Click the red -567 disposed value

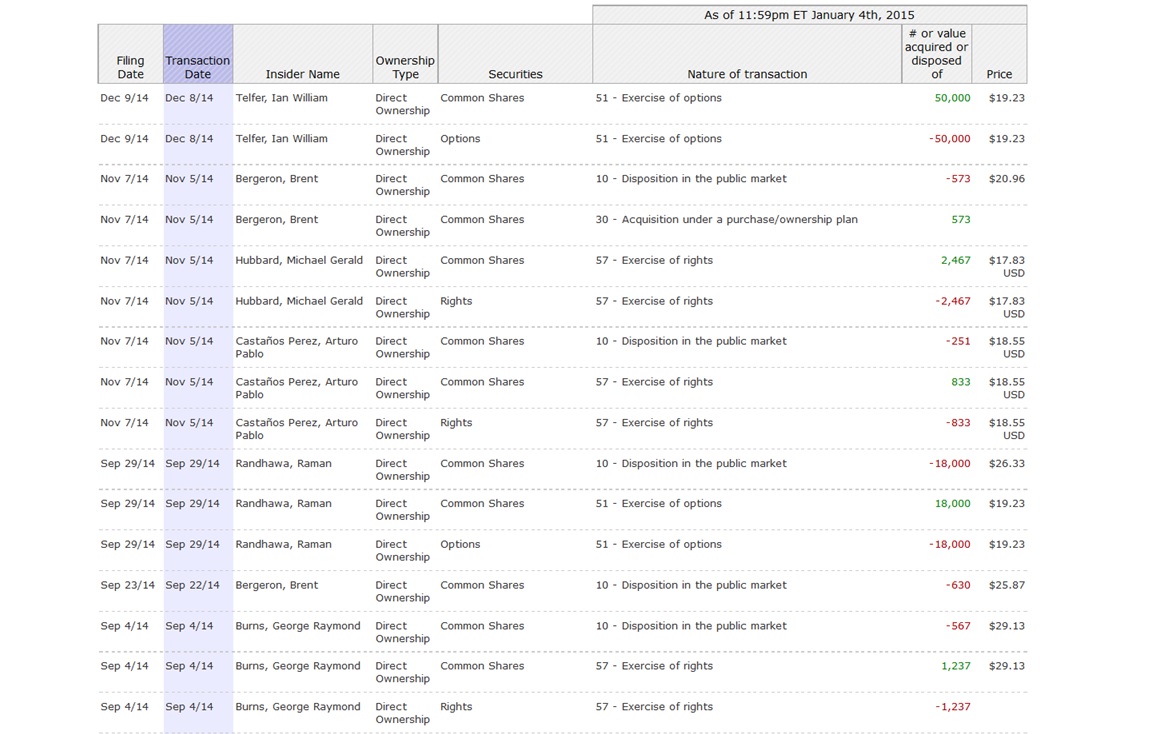[958, 626]
